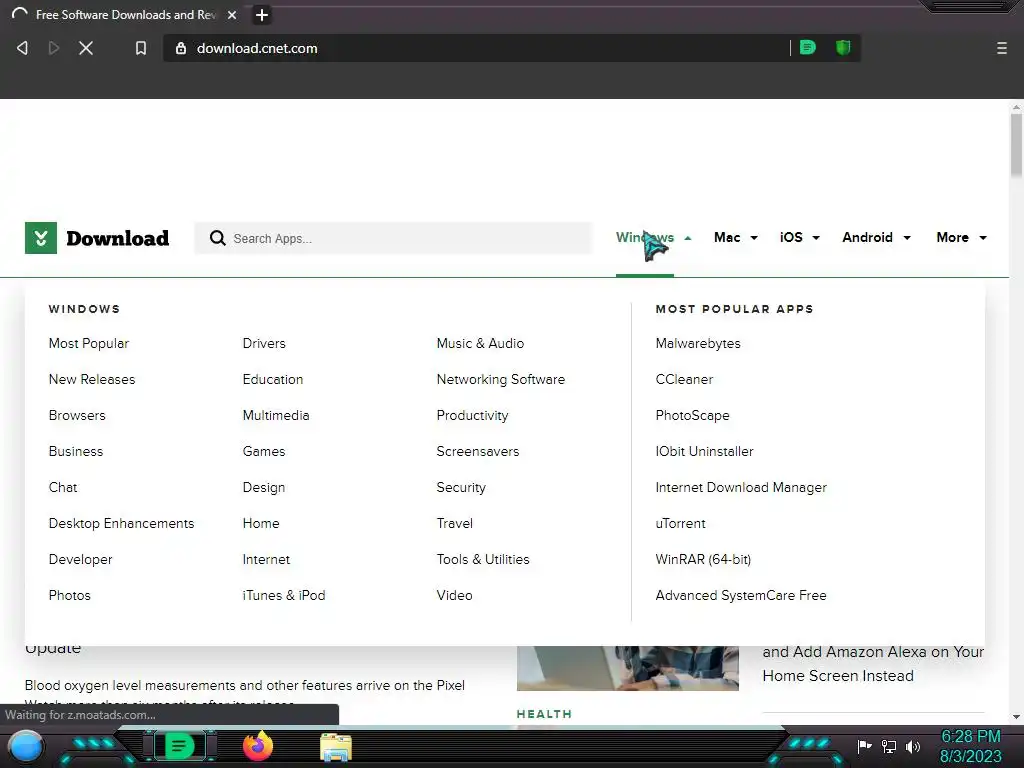1024x768 pixels.
Task: Open the green chat extension icon in toolbar
Action: coord(808,48)
